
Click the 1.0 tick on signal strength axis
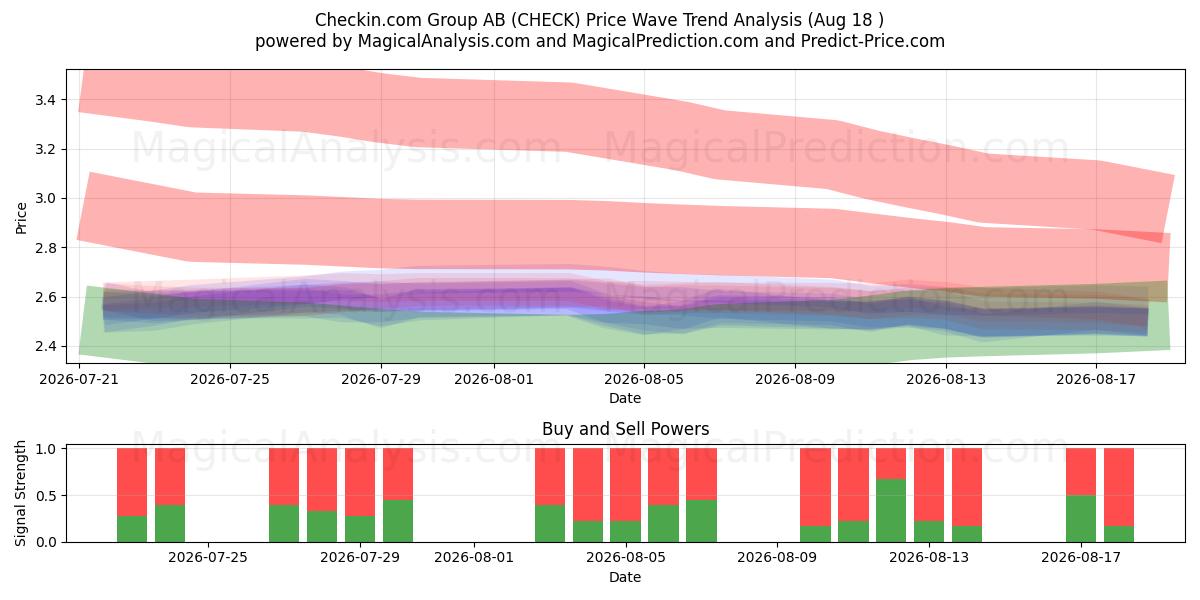[47, 449]
